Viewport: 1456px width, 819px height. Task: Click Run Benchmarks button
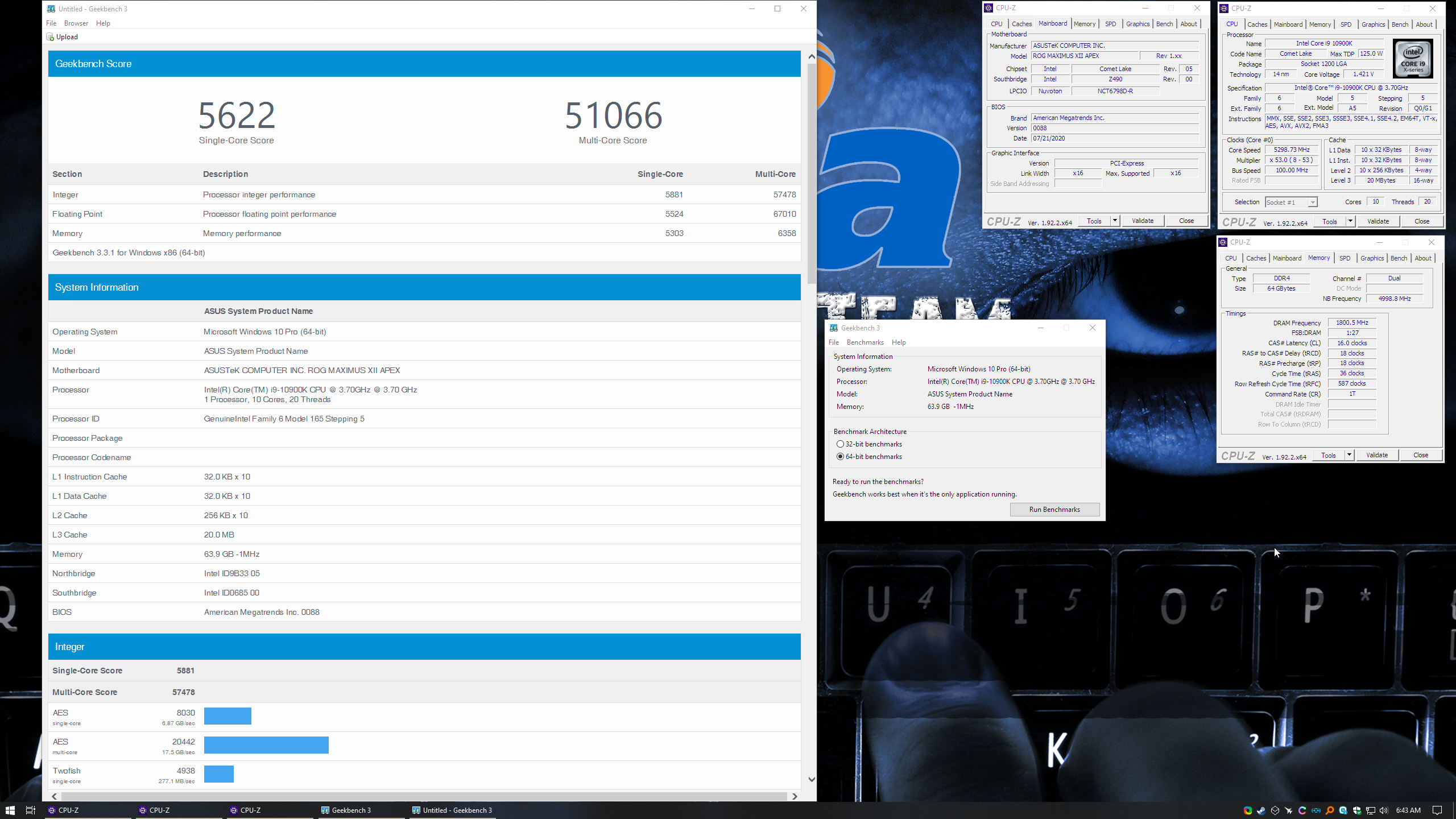point(1054,510)
